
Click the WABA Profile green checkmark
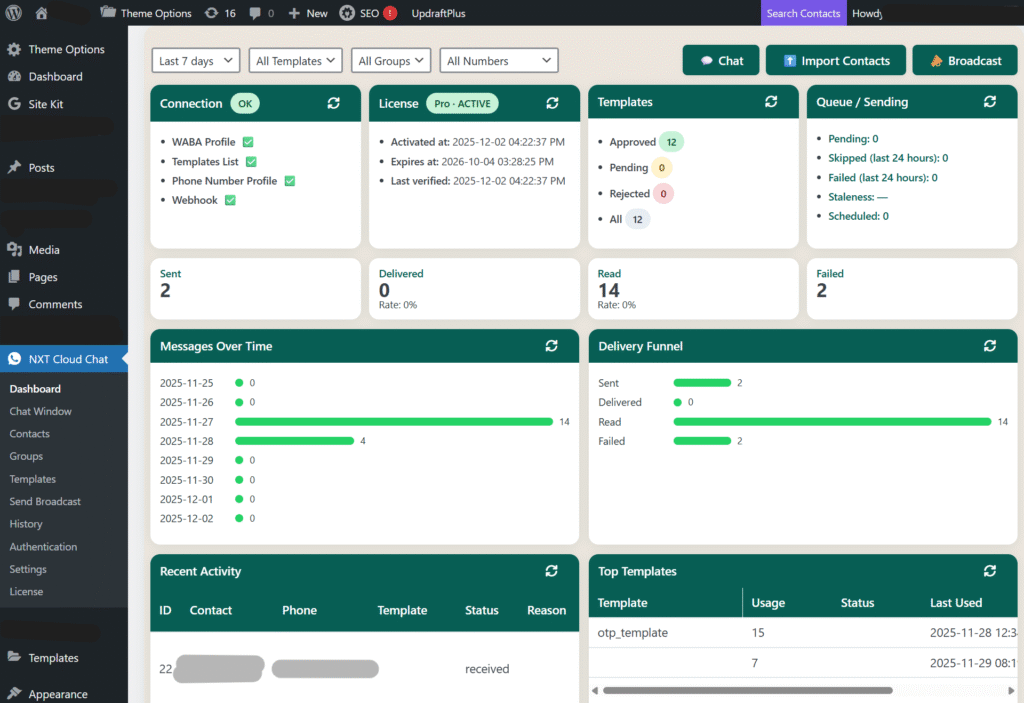click(248, 142)
